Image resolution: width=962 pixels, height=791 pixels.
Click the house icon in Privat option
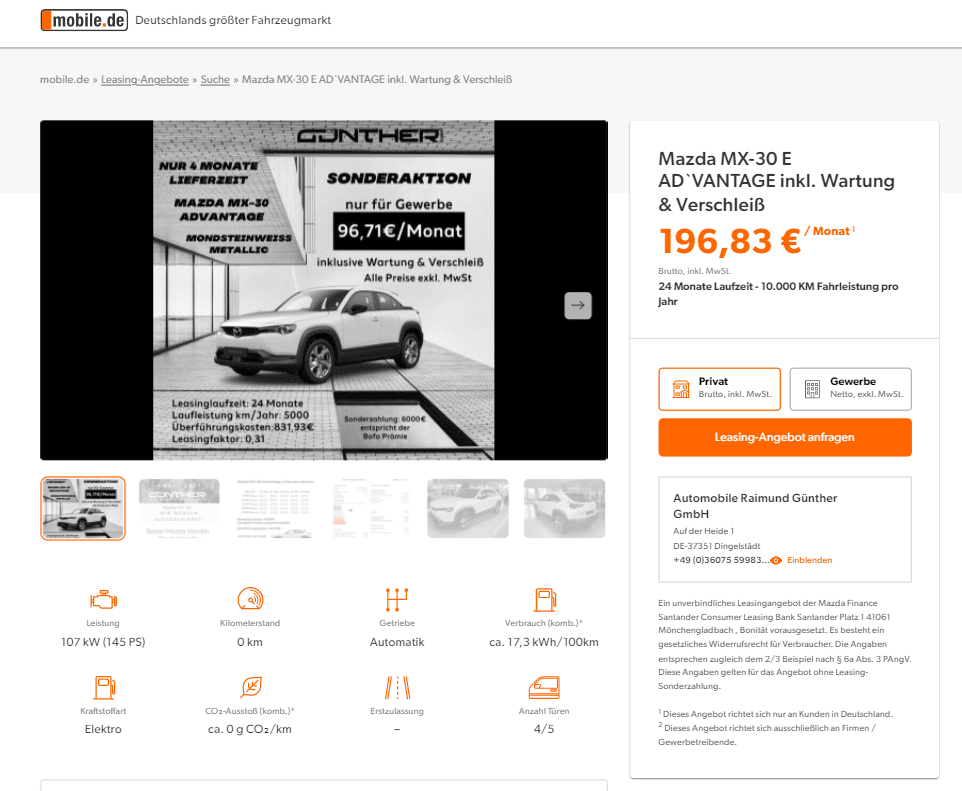[x=681, y=388]
